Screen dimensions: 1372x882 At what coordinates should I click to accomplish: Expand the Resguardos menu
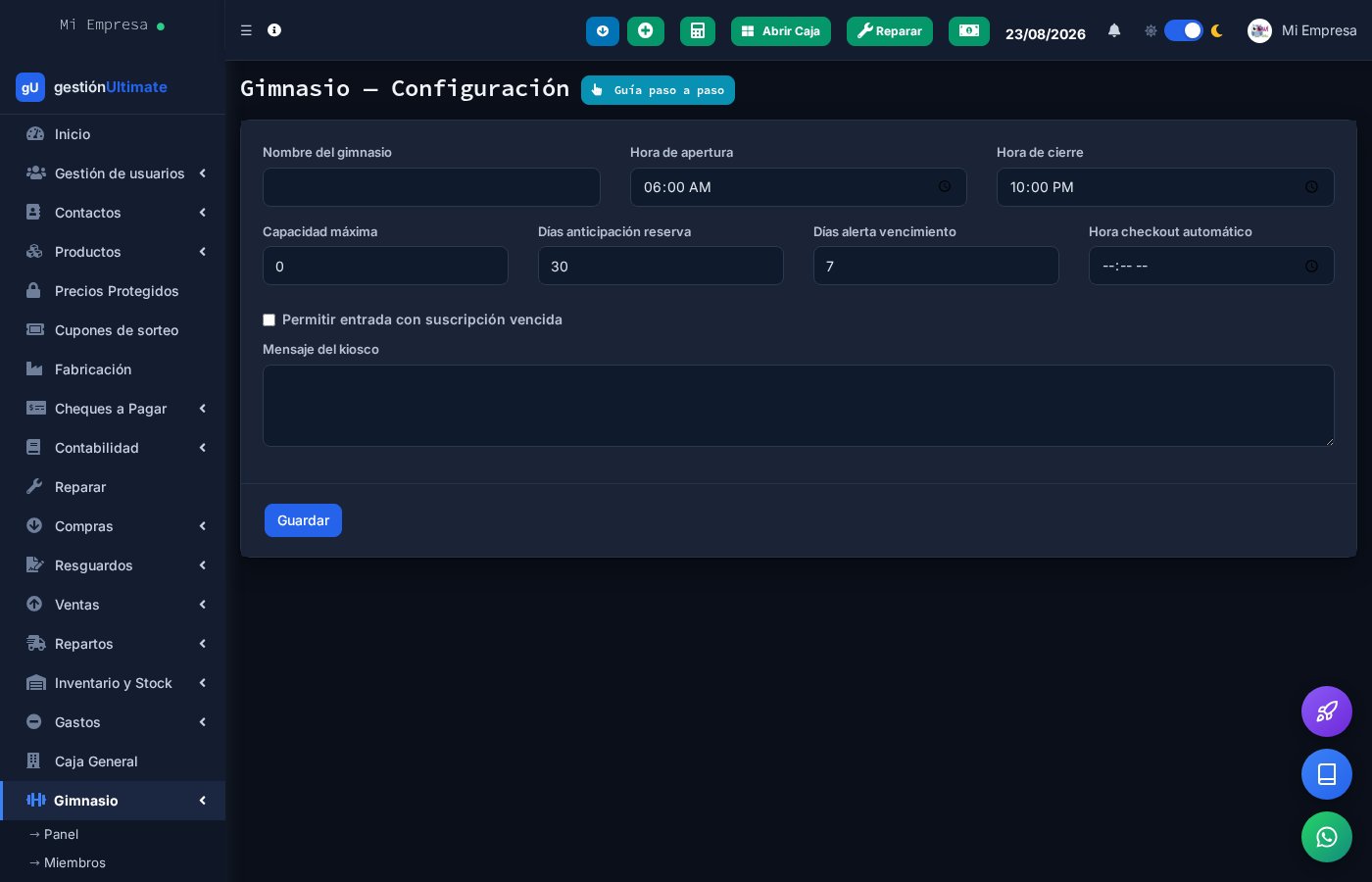113,565
